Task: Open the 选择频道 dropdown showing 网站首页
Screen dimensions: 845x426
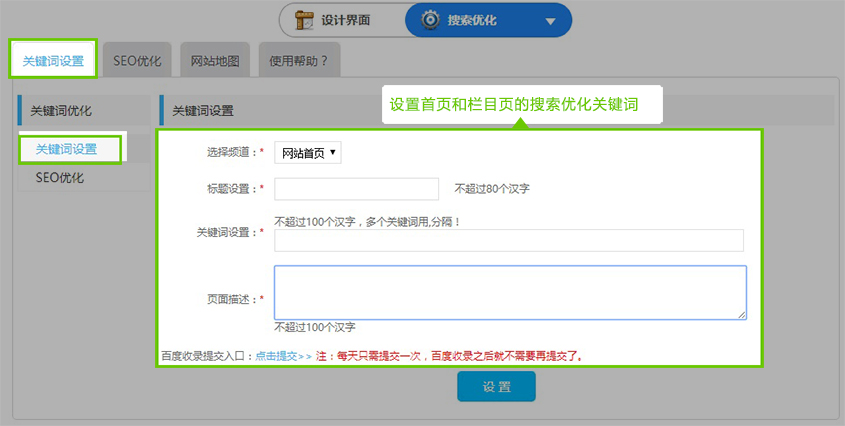Action: pyautogui.click(x=308, y=153)
